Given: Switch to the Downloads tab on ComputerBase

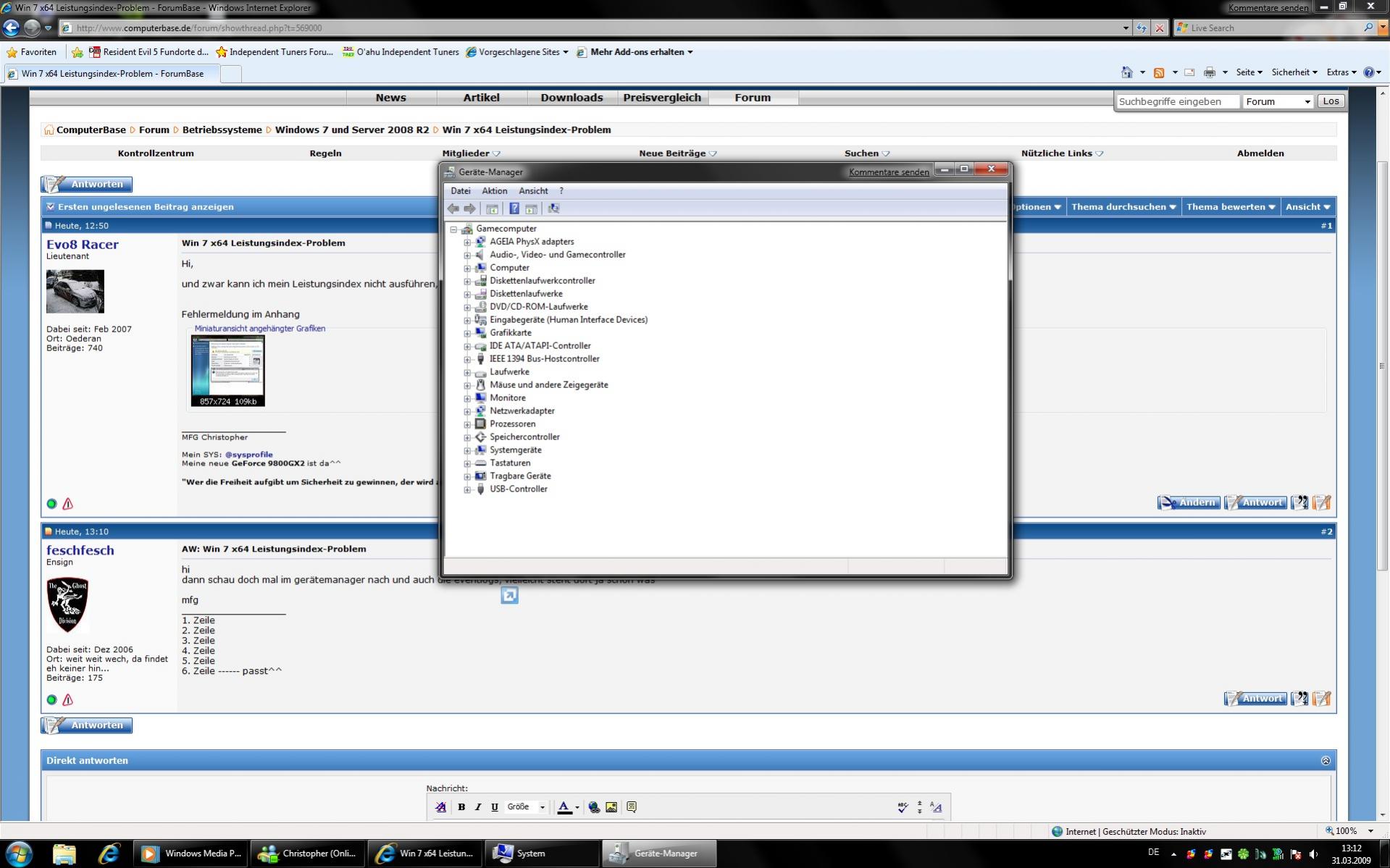Looking at the screenshot, I should pos(572,98).
